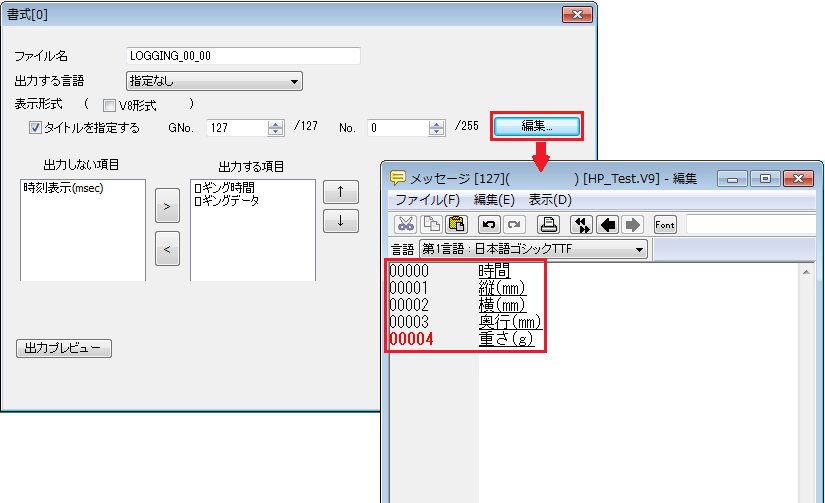The height and width of the screenshot is (503, 825).
Task: Click the Cut scissors icon
Action: [x=406, y=224]
